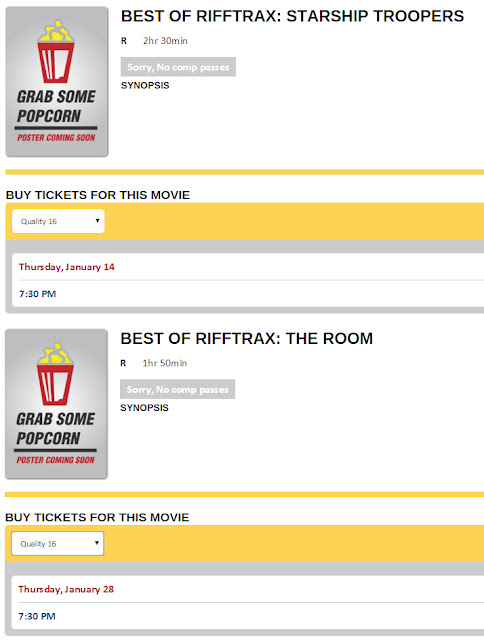Expand SYNOPSIS under The Room
Image resolution: width=484 pixels, height=640 pixels.
pyautogui.click(x=144, y=408)
